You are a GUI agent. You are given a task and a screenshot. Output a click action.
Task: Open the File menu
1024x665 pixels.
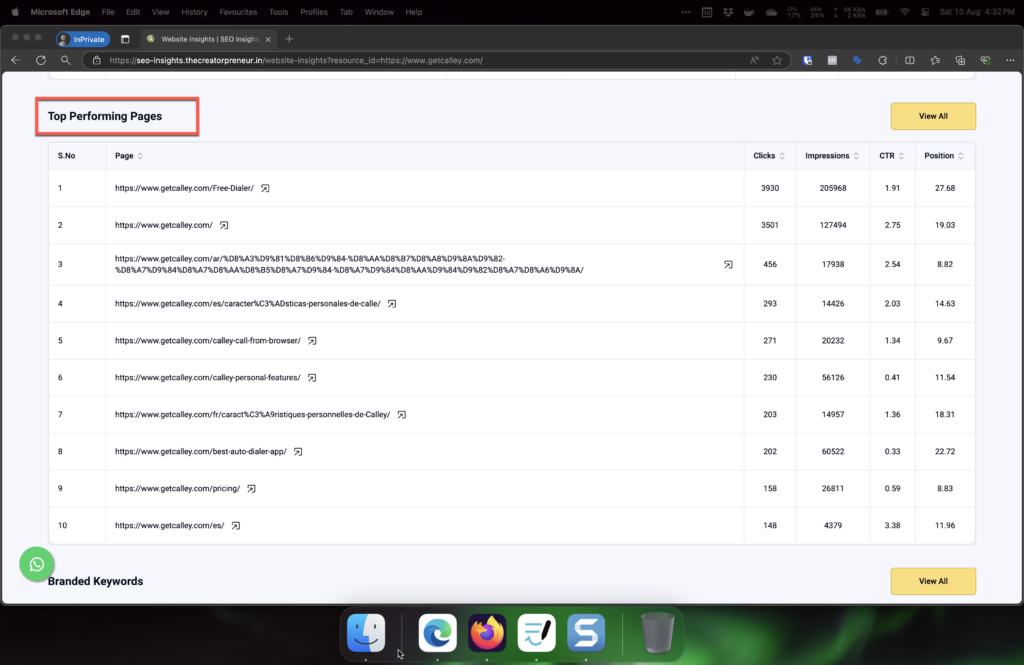point(108,12)
